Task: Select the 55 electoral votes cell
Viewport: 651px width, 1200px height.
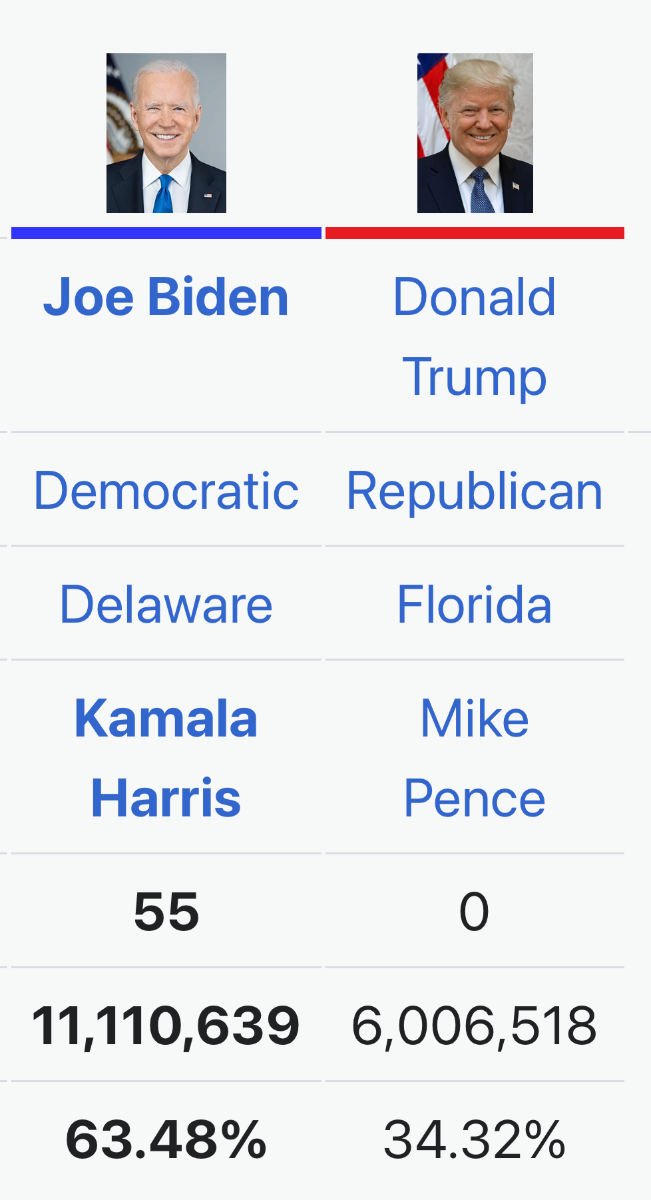Action: click(166, 912)
